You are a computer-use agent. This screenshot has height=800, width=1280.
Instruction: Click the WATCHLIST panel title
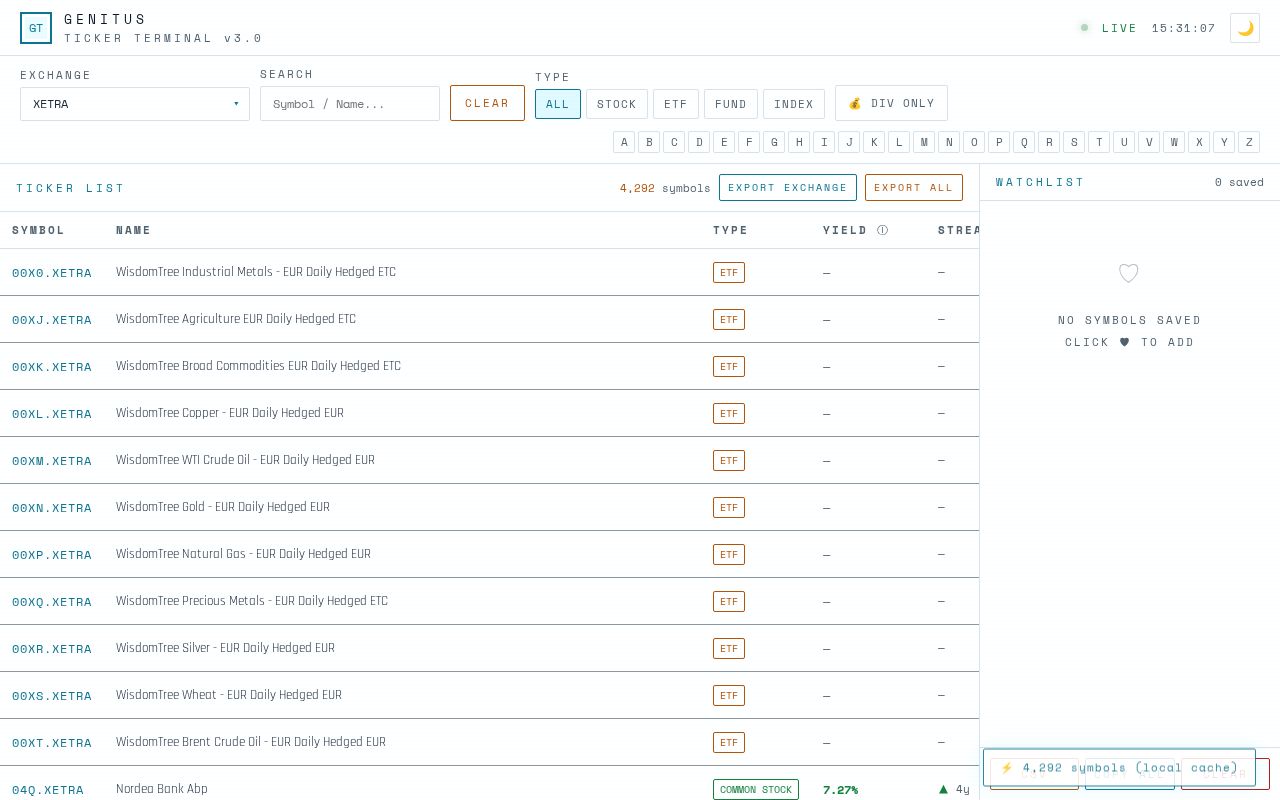pyautogui.click(x=1040, y=182)
